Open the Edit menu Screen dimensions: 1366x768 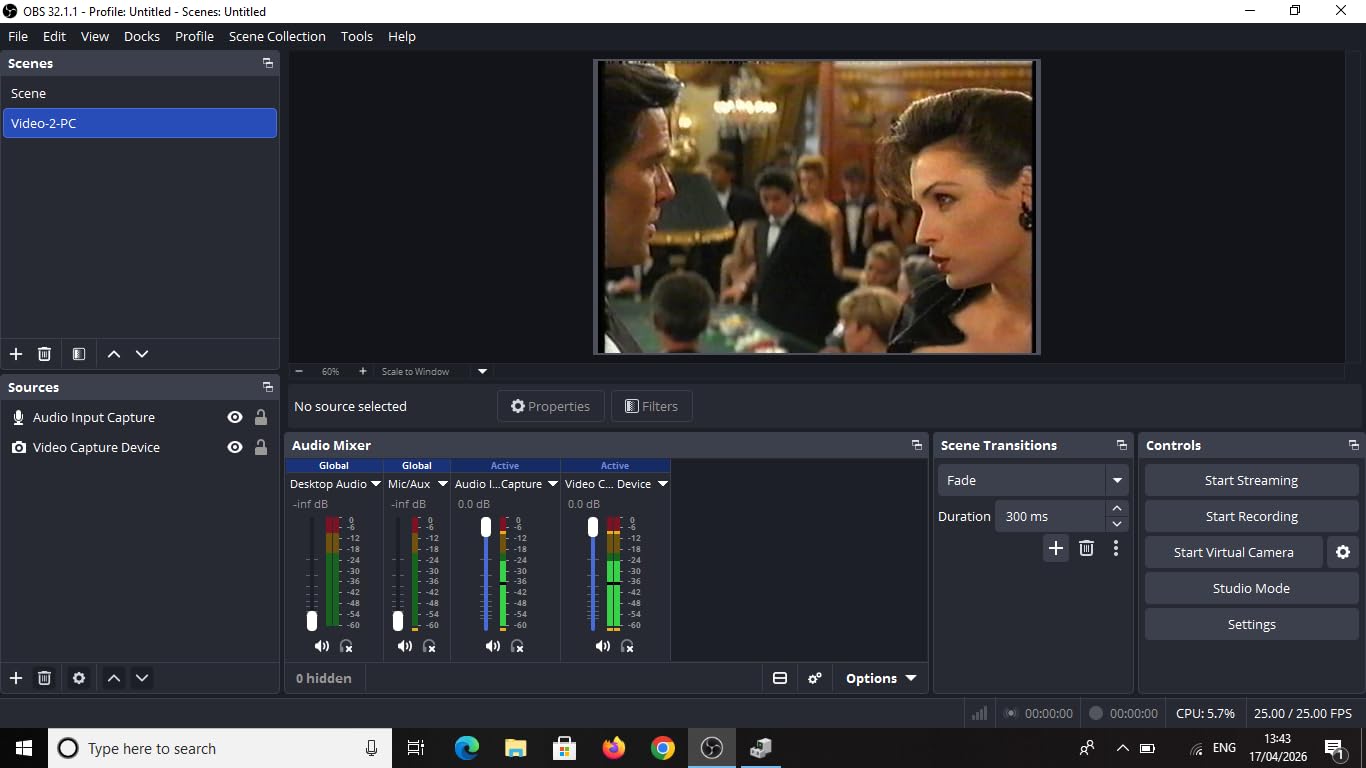54,36
